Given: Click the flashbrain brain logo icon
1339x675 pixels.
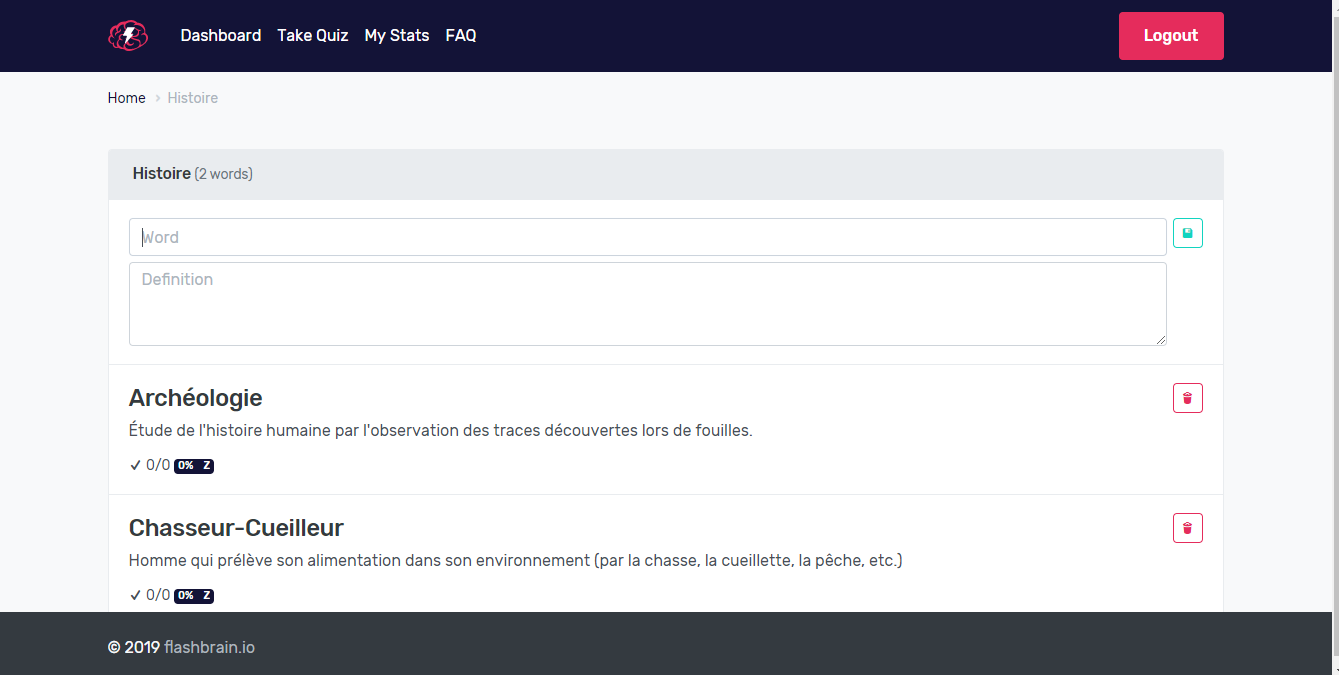Looking at the screenshot, I should 128,36.
